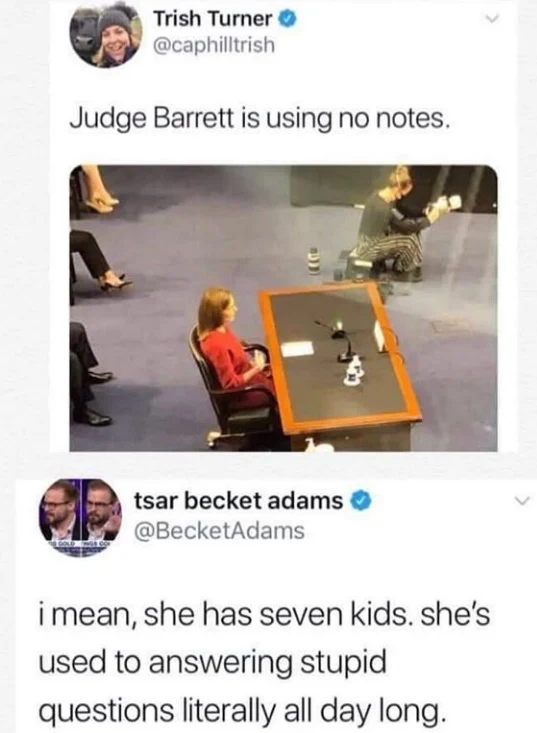Open the @BecketAdams handle link
This screenshot has height=733, width=537.
click(219, 531)
